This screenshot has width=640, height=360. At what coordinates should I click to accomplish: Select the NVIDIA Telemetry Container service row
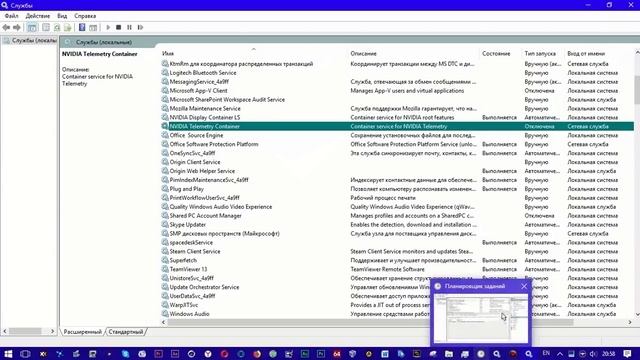click(x=397, y=127)
